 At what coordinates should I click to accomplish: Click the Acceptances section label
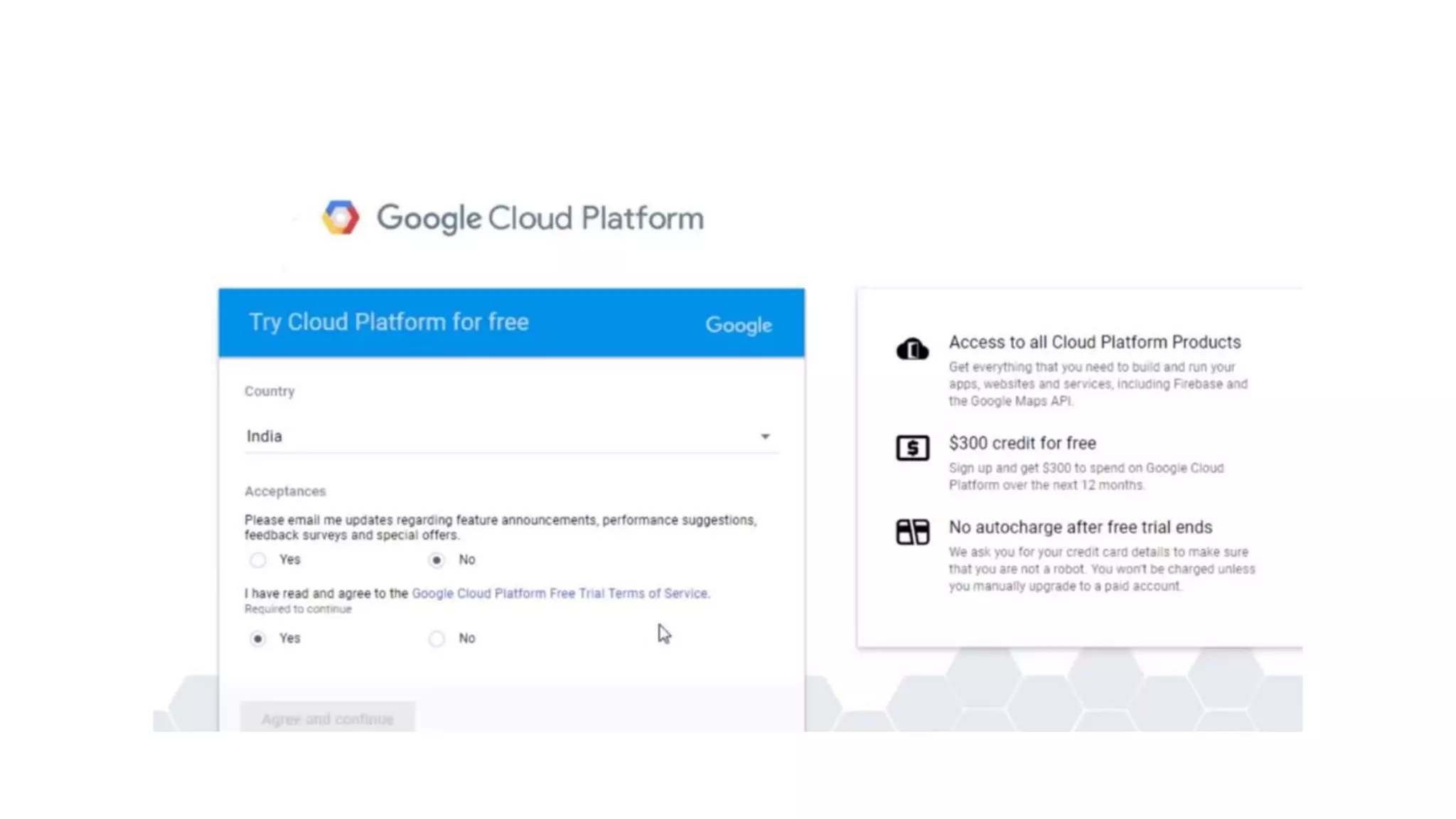285,491
